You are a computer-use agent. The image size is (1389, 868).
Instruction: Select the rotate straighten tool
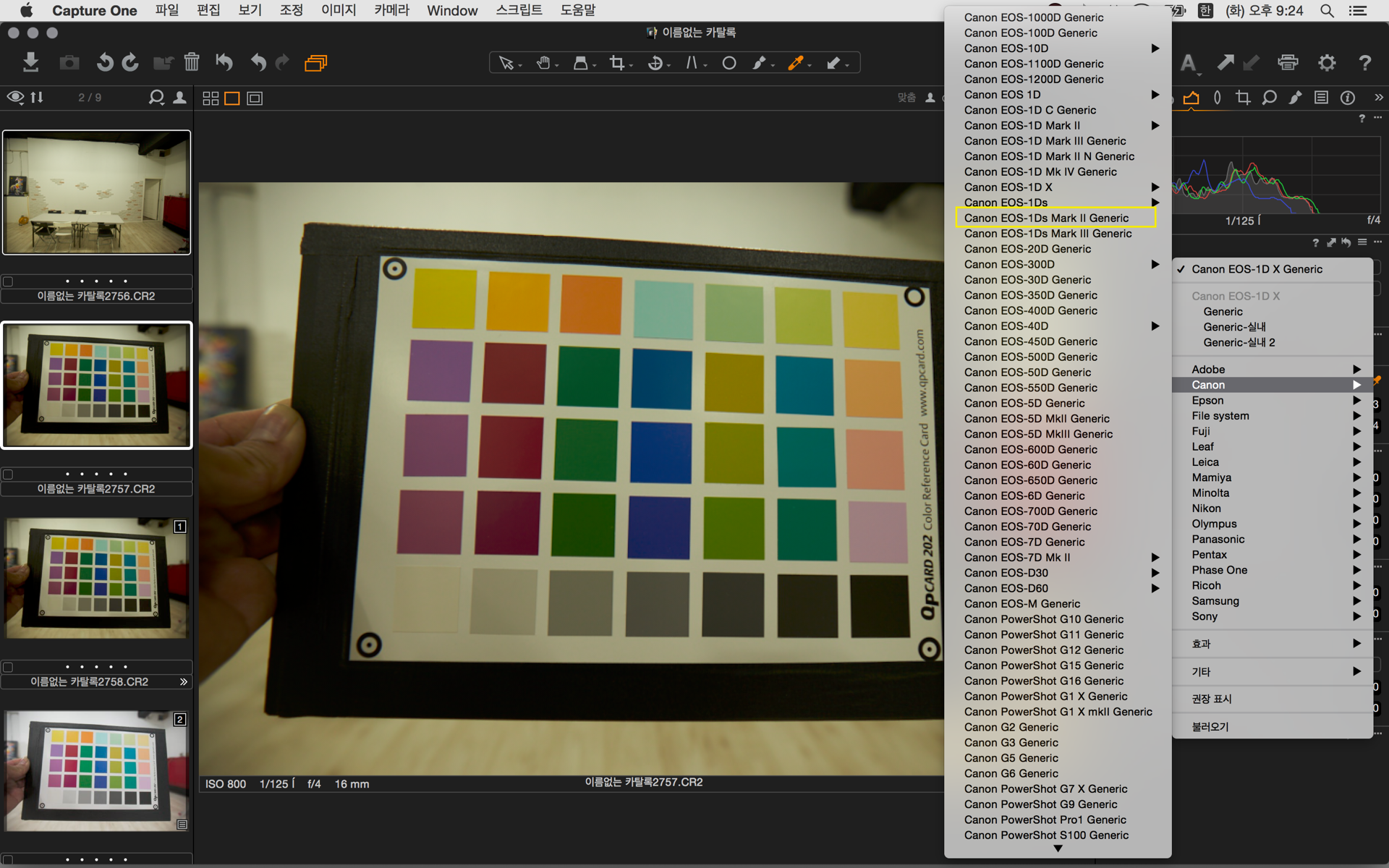click(x=655, y=63)
